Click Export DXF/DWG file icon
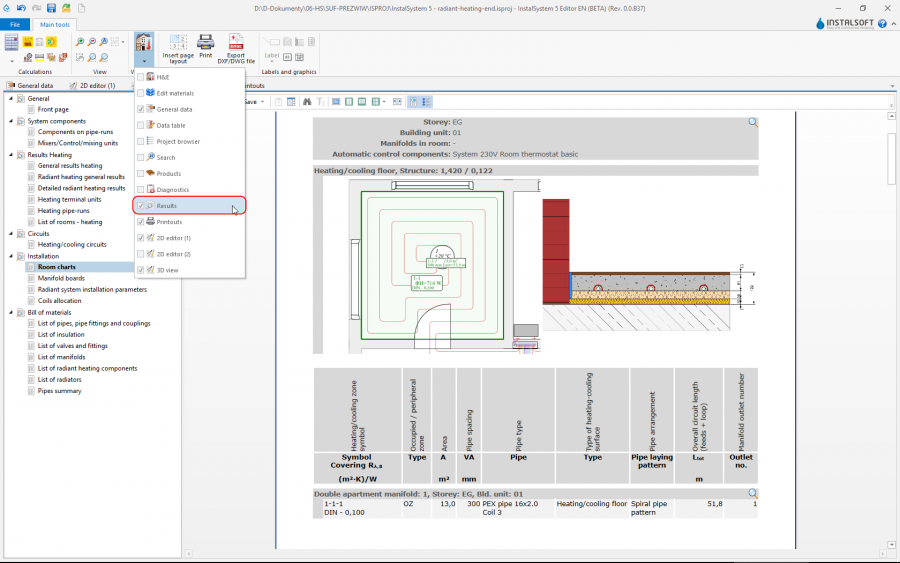This screenshot has width=900, height=563. point(236,42)
